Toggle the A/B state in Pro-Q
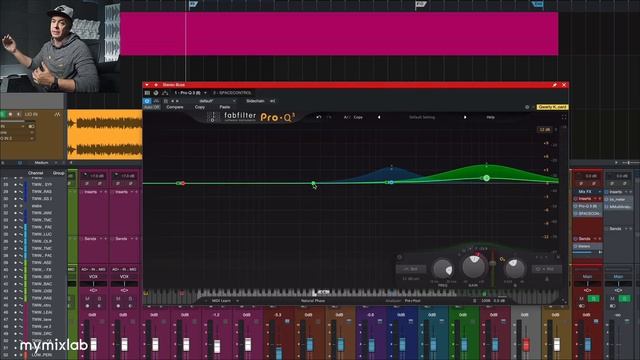 pos(347,117)
